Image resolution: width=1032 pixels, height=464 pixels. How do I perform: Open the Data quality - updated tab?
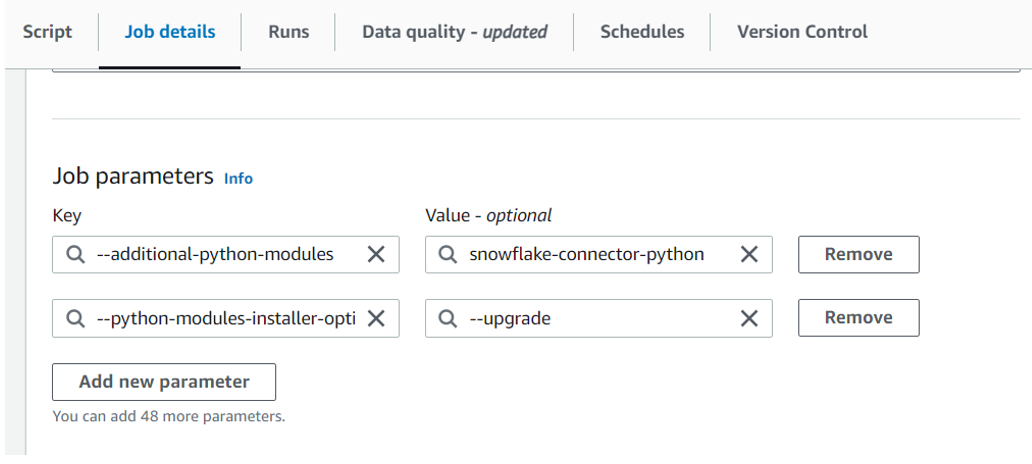454,32
